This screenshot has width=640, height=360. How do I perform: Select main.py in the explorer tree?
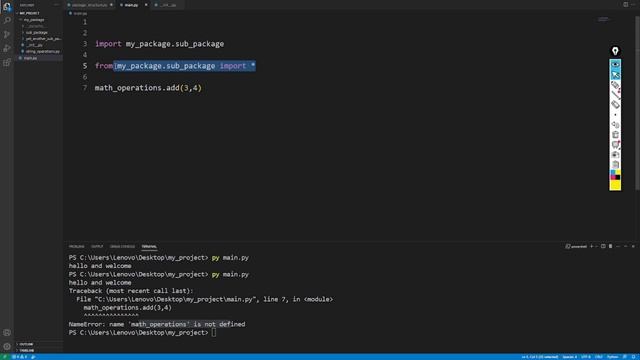pos(30,58)
